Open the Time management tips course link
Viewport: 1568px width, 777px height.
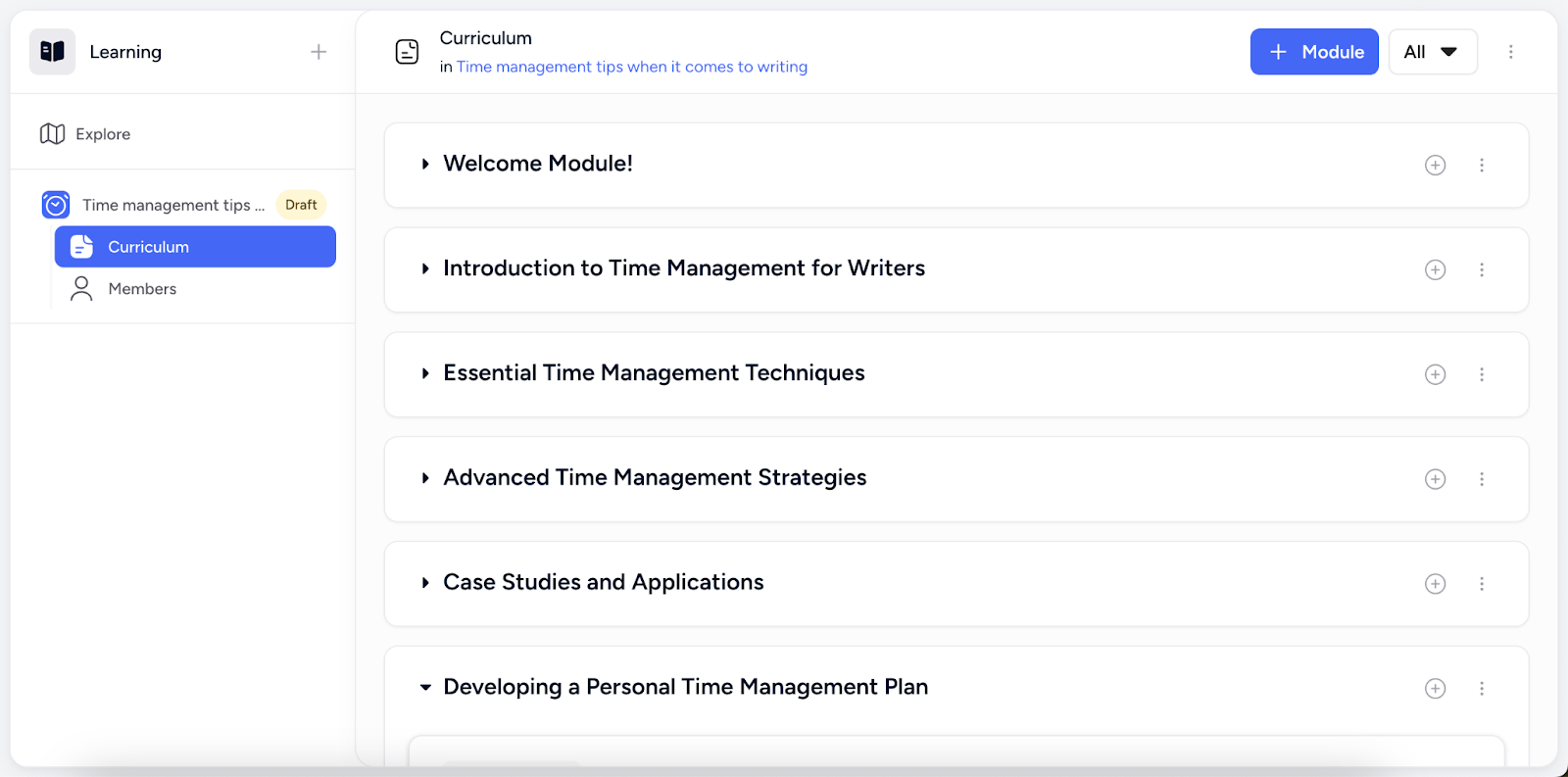[x=631, y=66]
